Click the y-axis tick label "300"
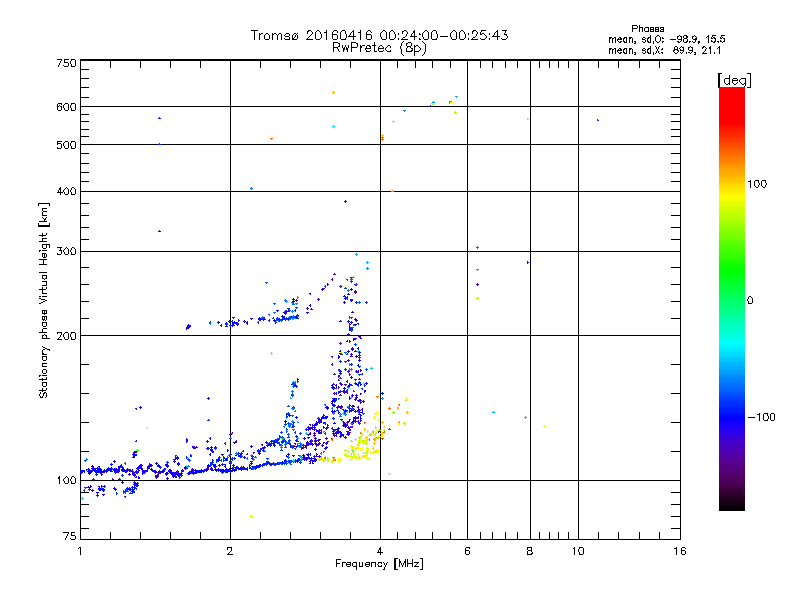Screen dimensions: 800x600 click(67, 252)
